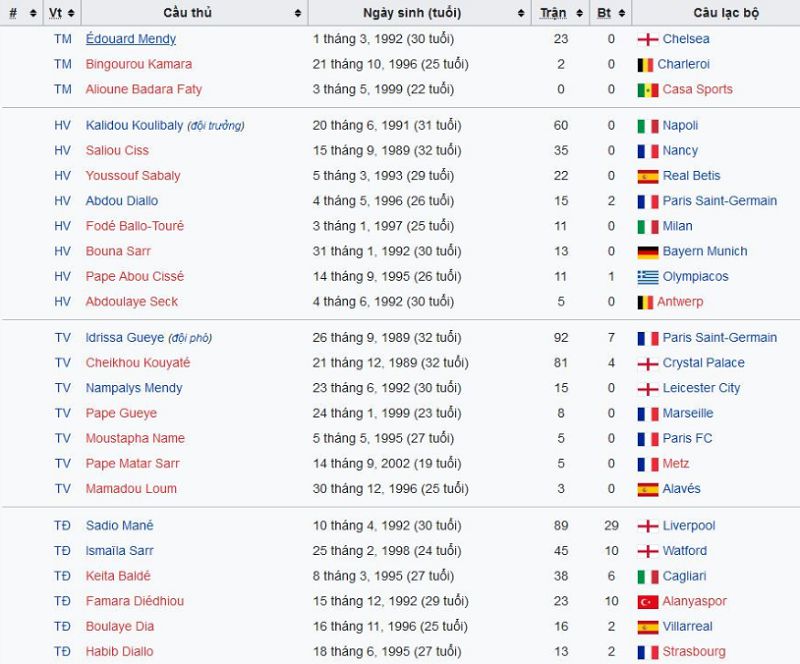Open the Sadio Mané link
The height and width of the screenshot is (664, 800).
click(x=119, y=525)
